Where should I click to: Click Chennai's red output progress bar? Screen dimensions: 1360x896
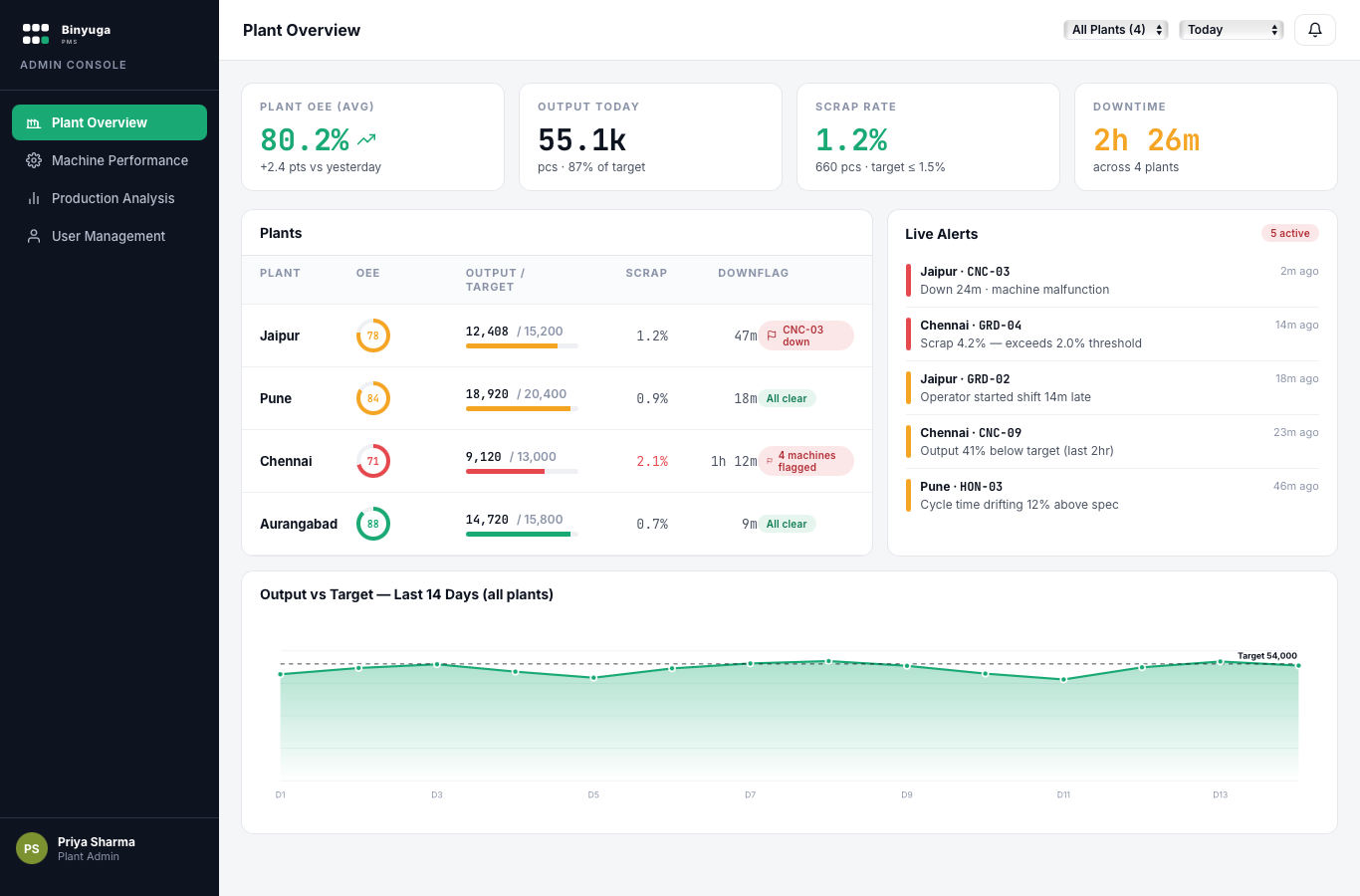[x=522, y=471]
